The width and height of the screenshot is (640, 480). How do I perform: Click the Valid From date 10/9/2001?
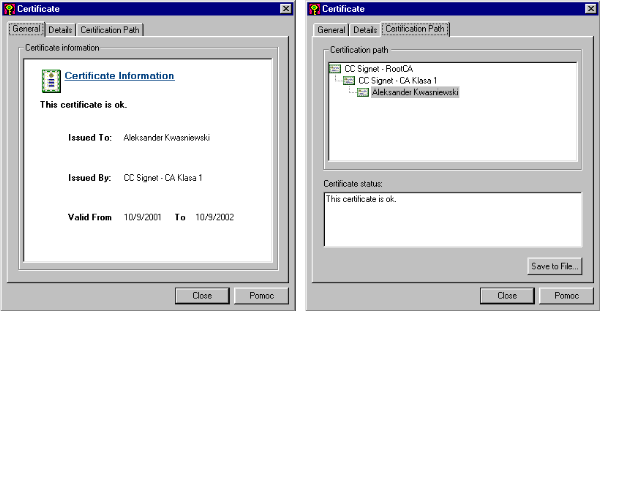pos(142,217)
